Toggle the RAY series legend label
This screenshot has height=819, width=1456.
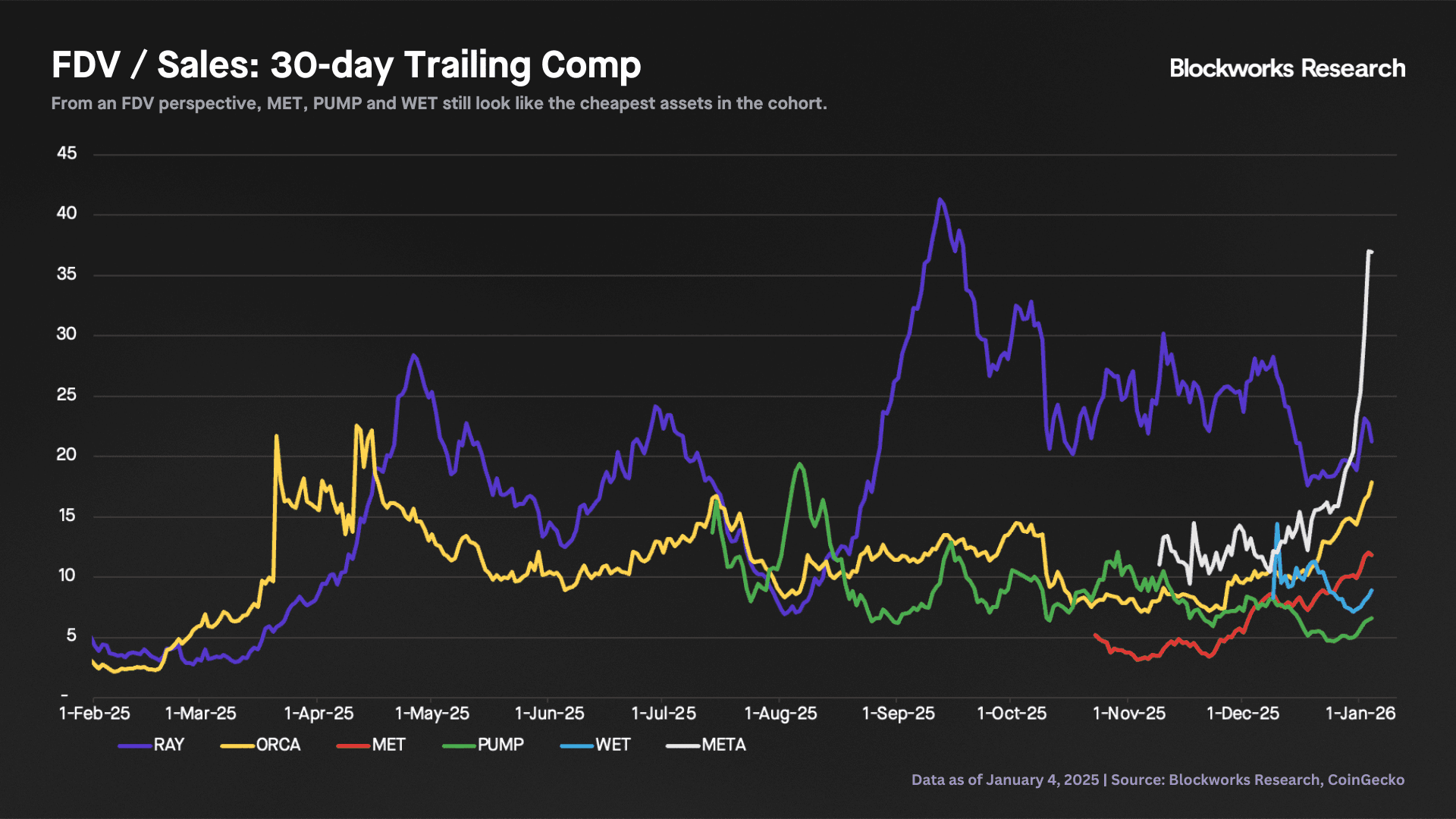(169, 745)
